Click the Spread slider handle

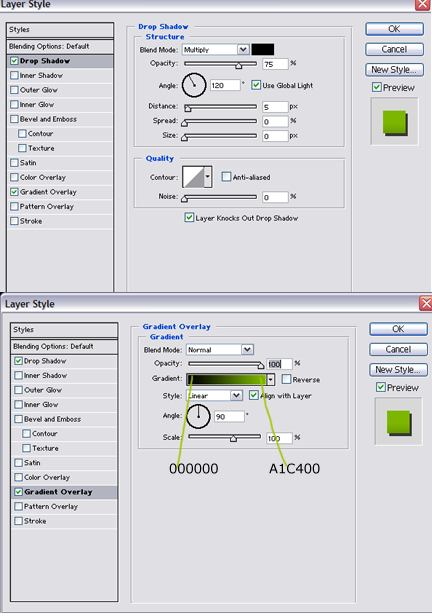(184, 123)
